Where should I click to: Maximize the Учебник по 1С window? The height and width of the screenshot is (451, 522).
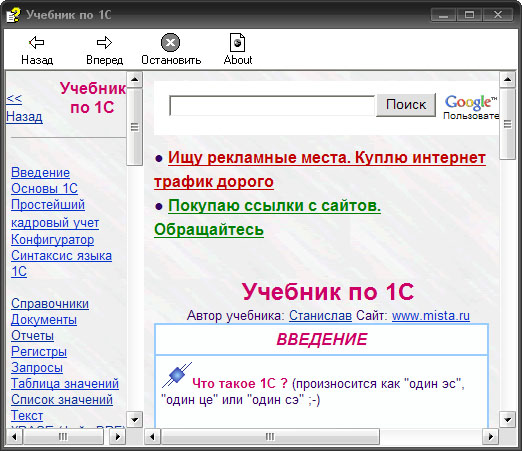click(469, 15)
